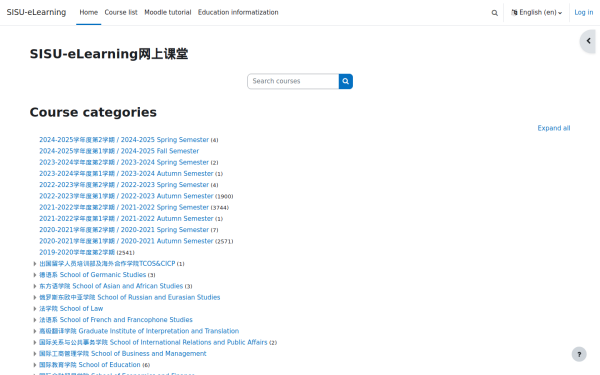Screen dimensions: 600x375
Task: Open 2023-2024 Autumn Semester category
Action: [x=126, y=174]
